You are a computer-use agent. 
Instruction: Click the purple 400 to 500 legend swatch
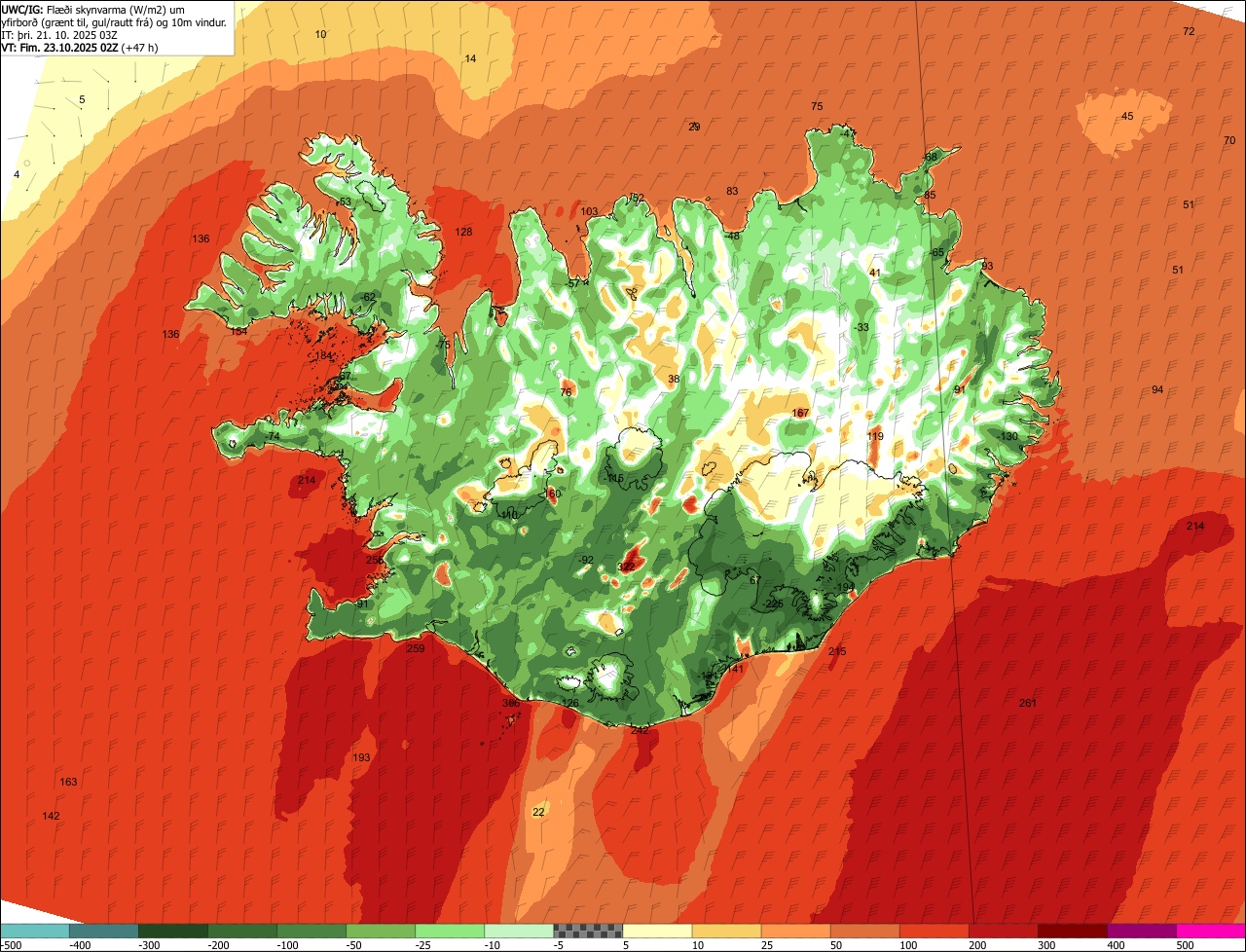tap(1141, 931)
